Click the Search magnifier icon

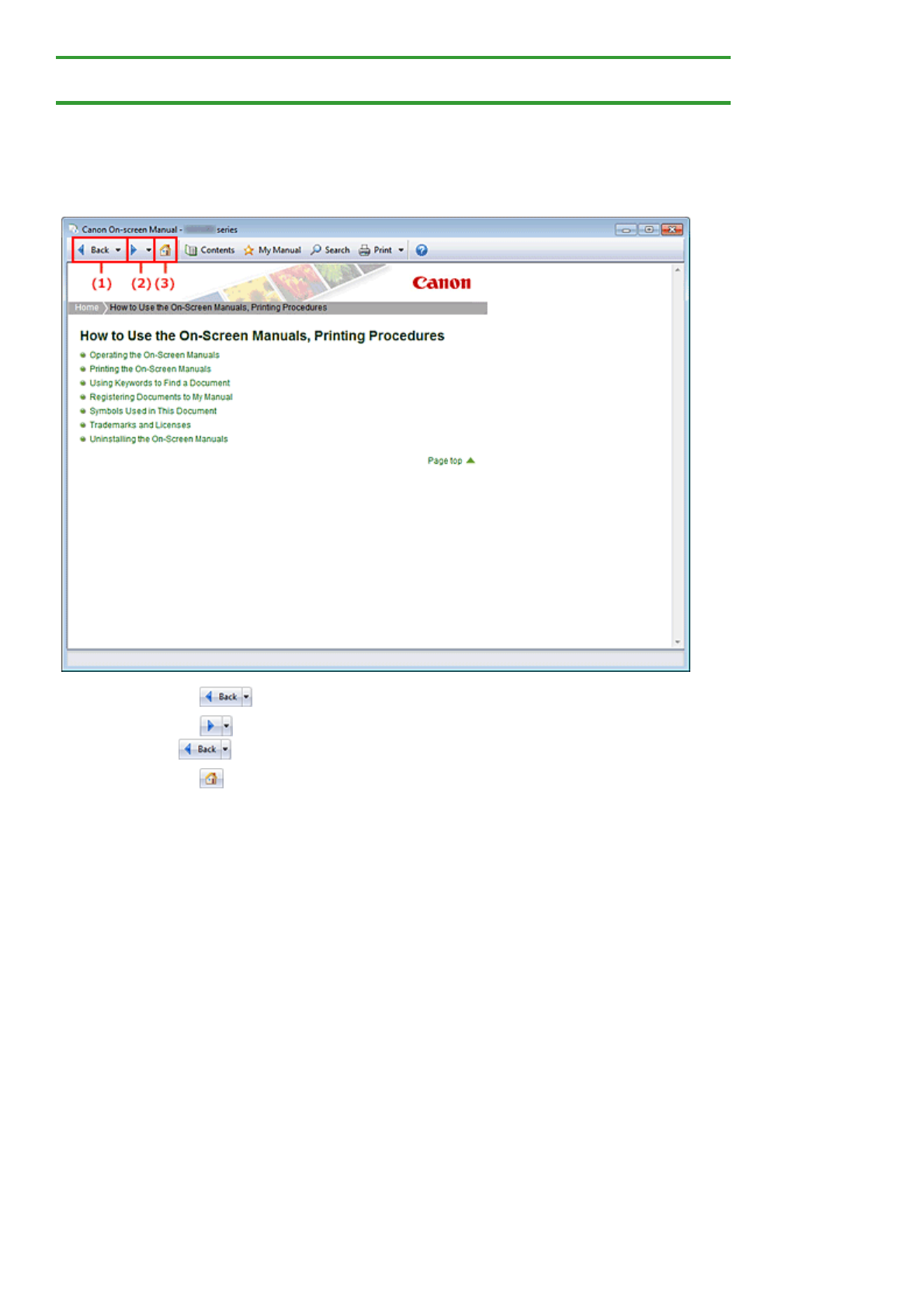pyautogui.click(x=316, y=250)
